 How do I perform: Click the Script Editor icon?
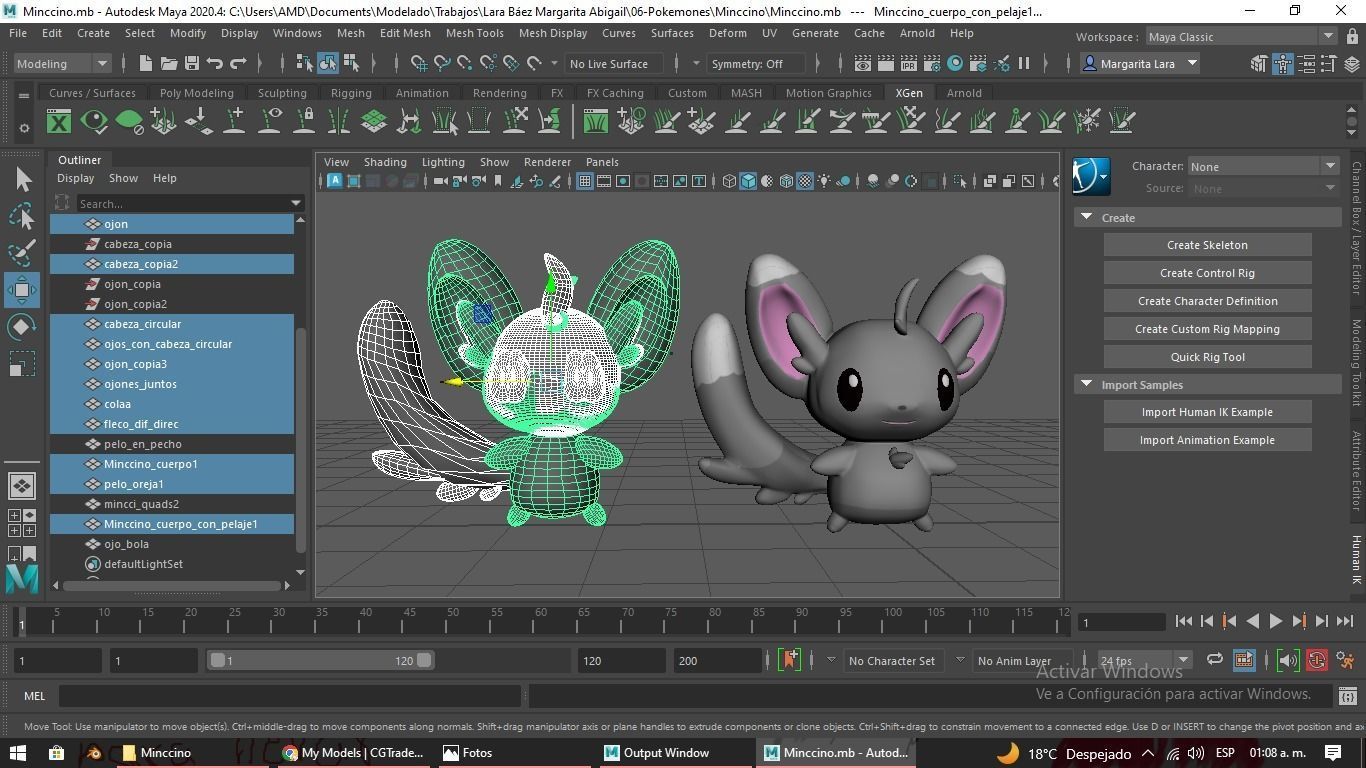pyautogui.click(x=1347, y=696)
